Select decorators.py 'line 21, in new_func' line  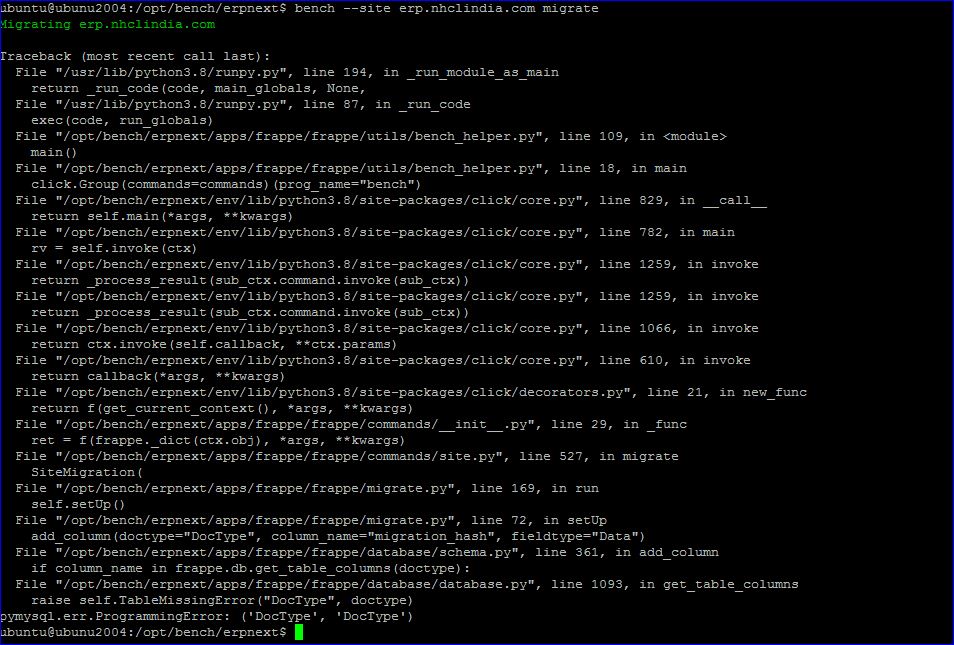click(411, 392)
